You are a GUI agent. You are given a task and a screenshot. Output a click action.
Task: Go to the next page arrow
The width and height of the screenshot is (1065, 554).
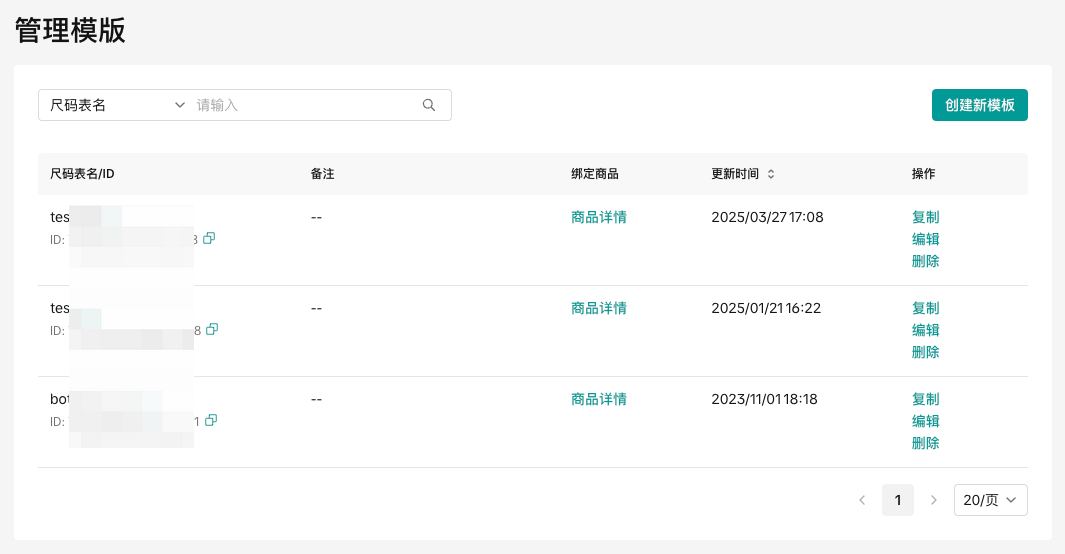pos(934,500)
